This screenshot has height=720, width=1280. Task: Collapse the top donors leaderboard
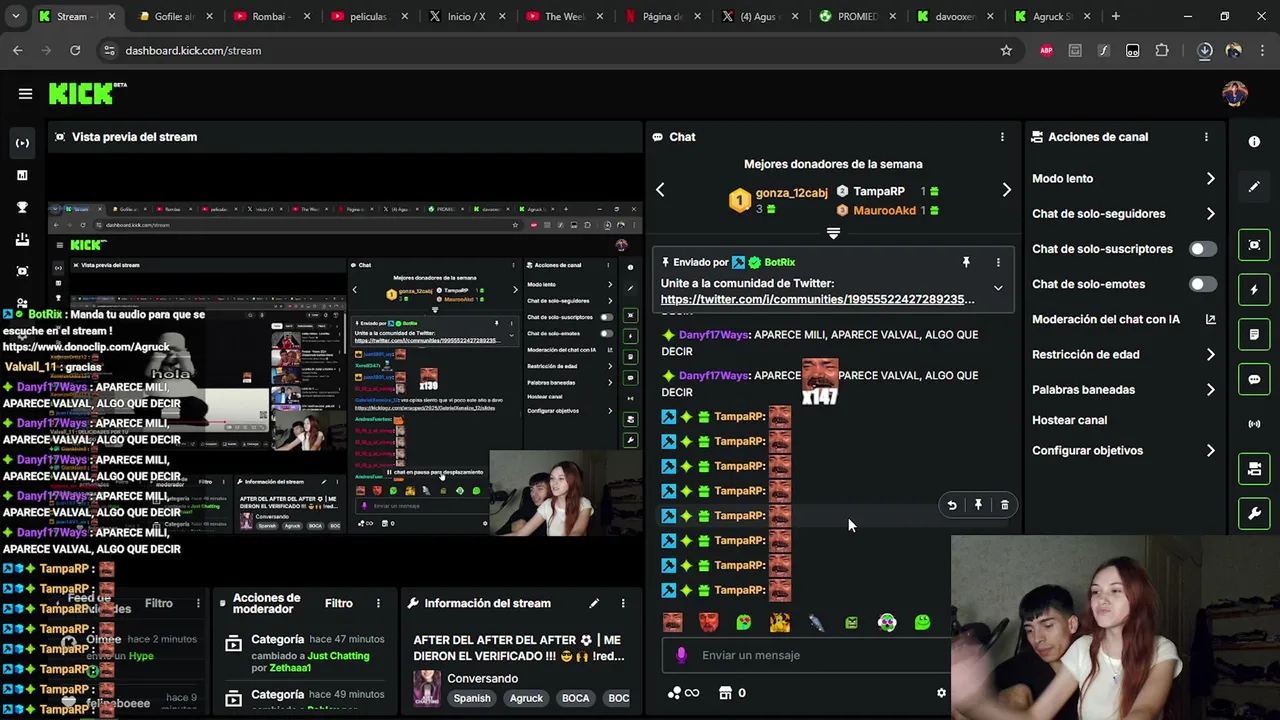tap(833, 233)
